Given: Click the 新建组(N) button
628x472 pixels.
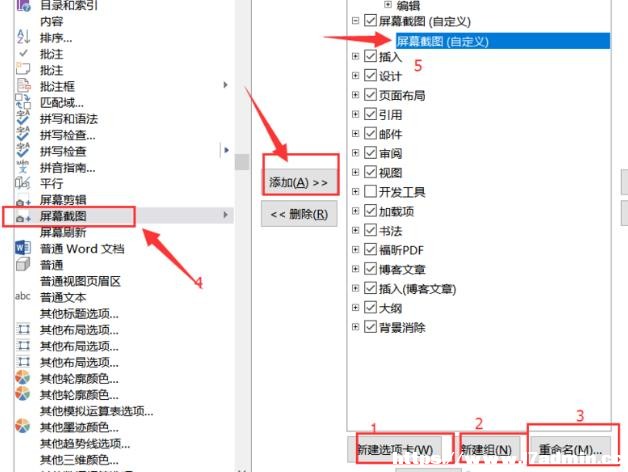Looking at the screenshot, I should pos(487,450).
